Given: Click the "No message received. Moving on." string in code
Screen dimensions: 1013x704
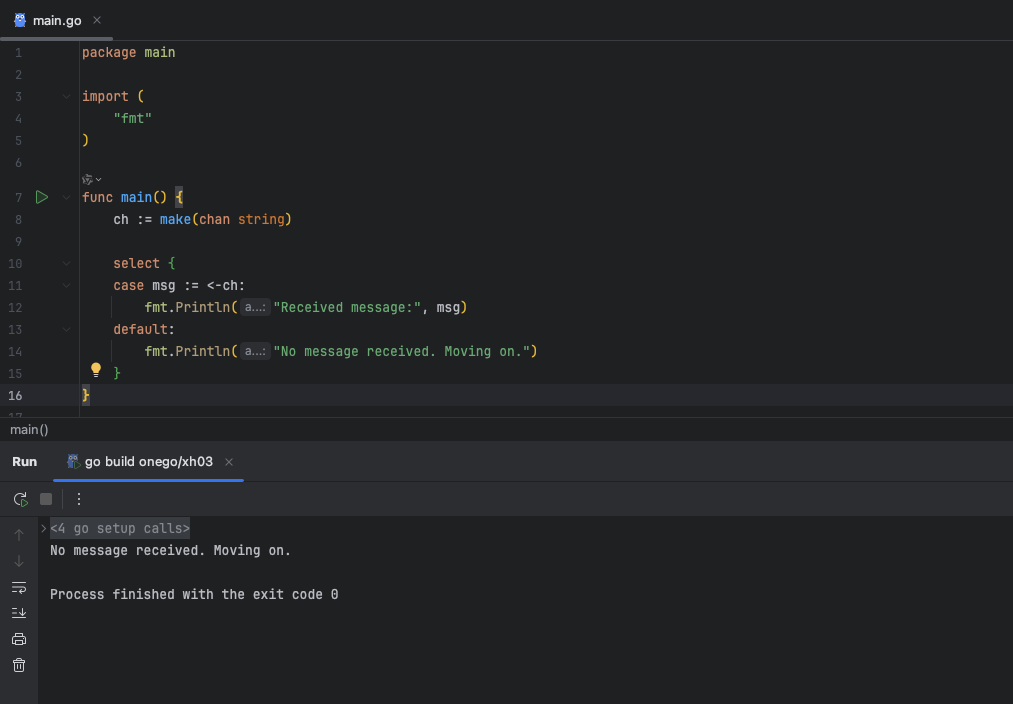Looking at the screenshot, I should pyautogui.click(x=402, y=351).
